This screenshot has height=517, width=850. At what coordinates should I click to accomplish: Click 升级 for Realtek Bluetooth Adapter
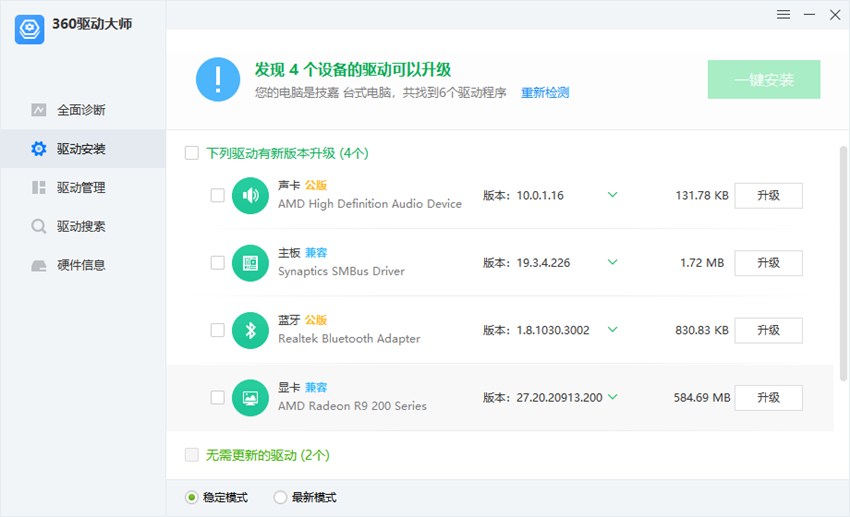769,331
